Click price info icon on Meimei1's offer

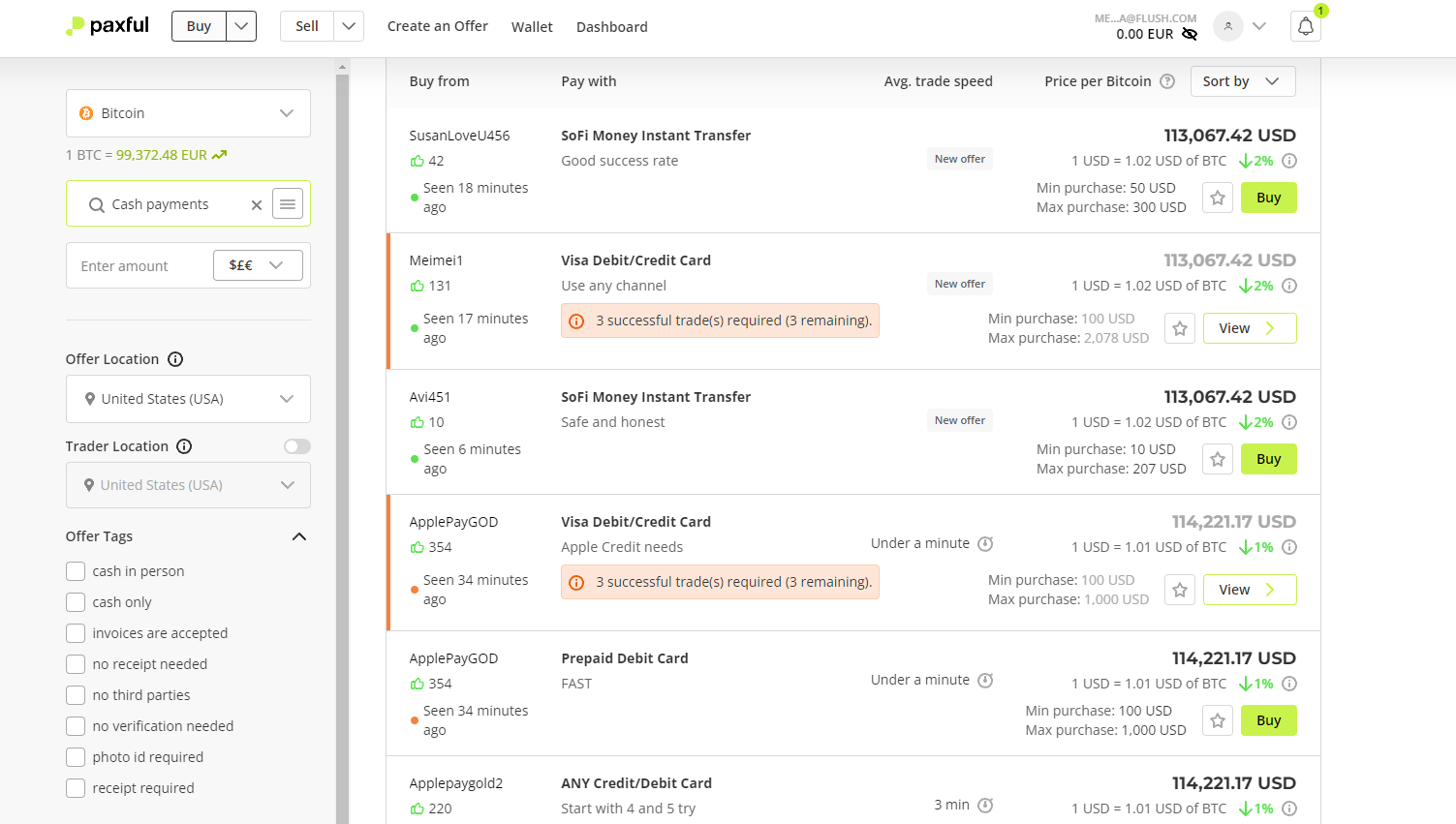click(x=1289, y=286)
